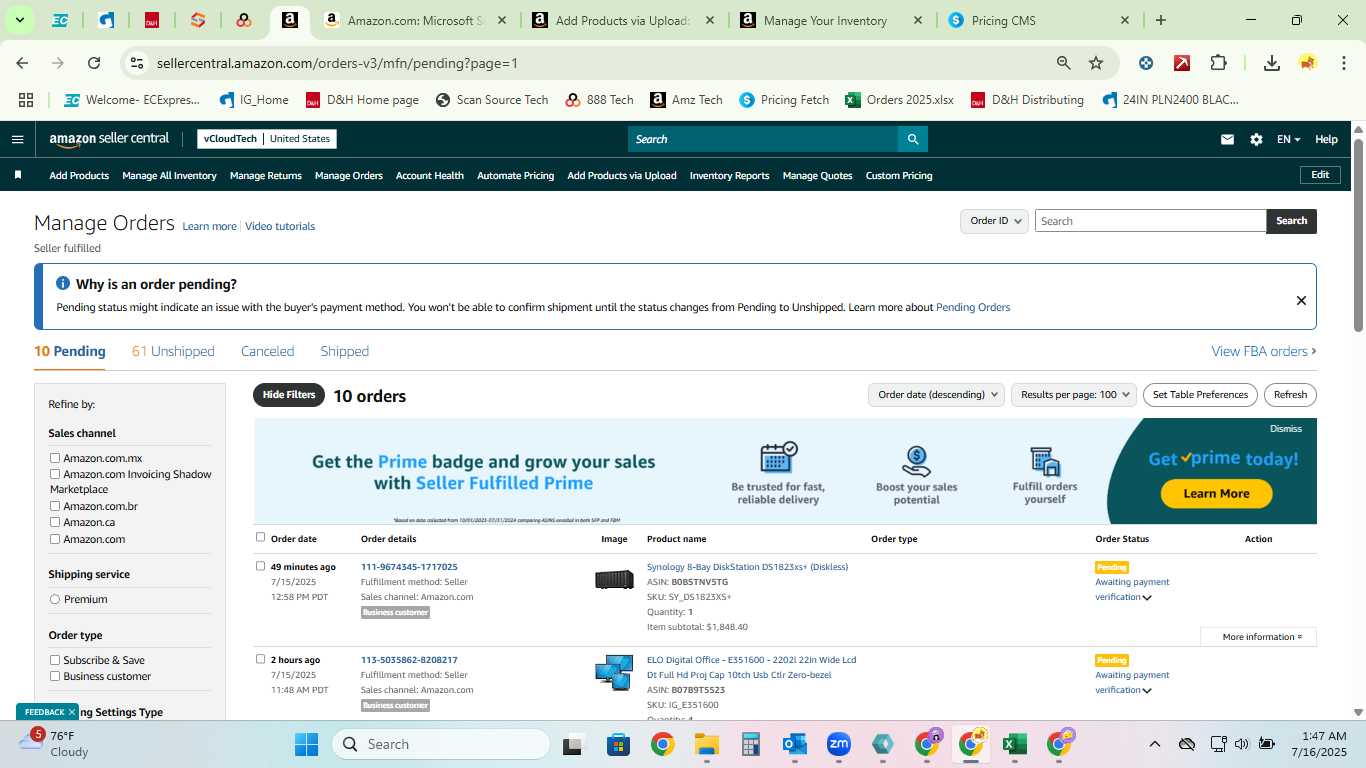Viewport: 1366px width, 768px height.
Task: Expand payment verification status for ELO order
Action: pyautogui.click(x=1147, y=691)
